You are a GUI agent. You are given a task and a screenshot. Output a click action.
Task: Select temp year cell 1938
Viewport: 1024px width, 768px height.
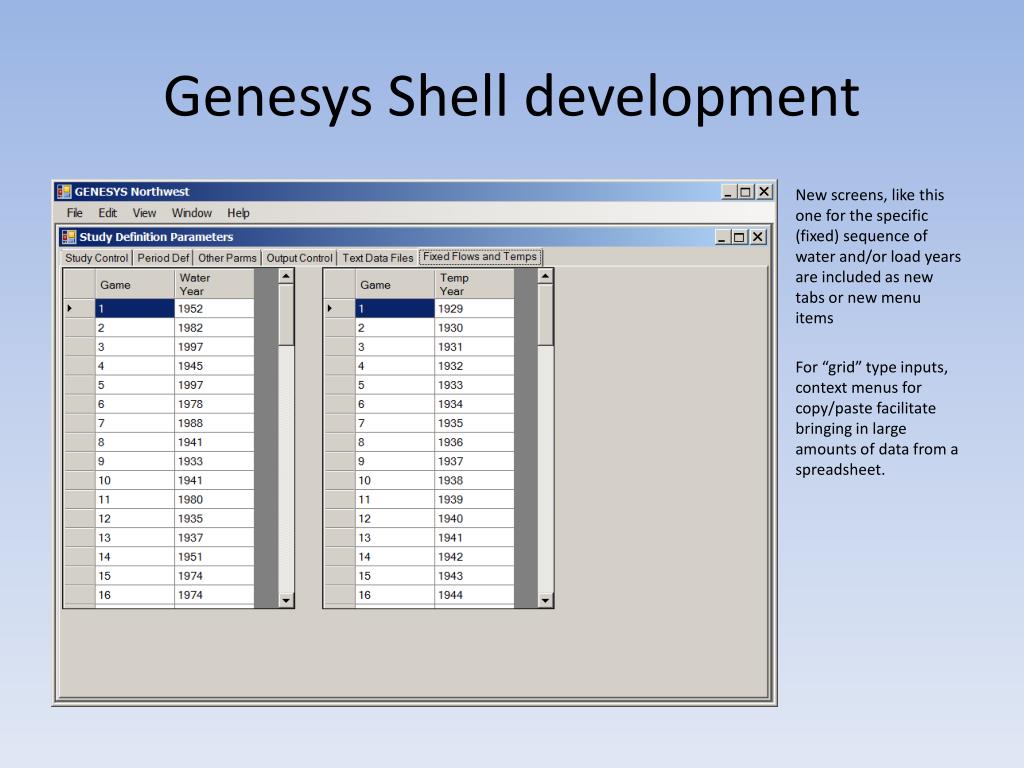point(474,481)
